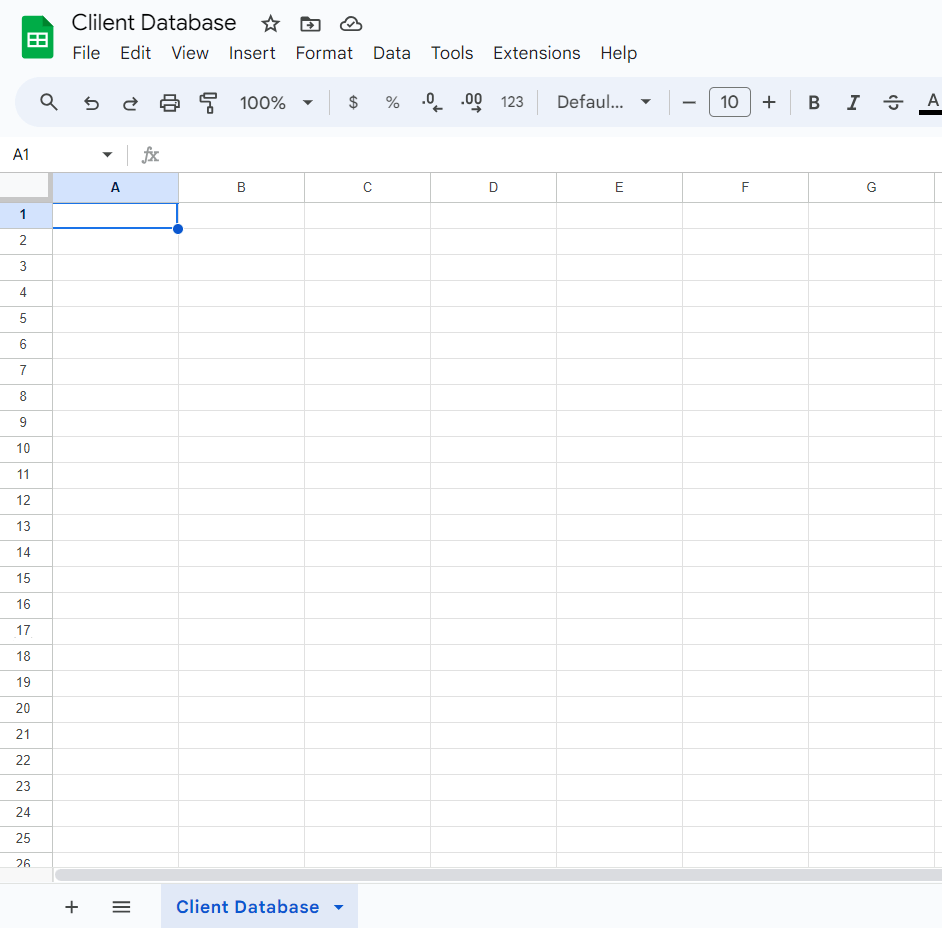Expand the name box dropdown arrow
The width and height of the screenshot is (942, 928).
coord(108,154)
